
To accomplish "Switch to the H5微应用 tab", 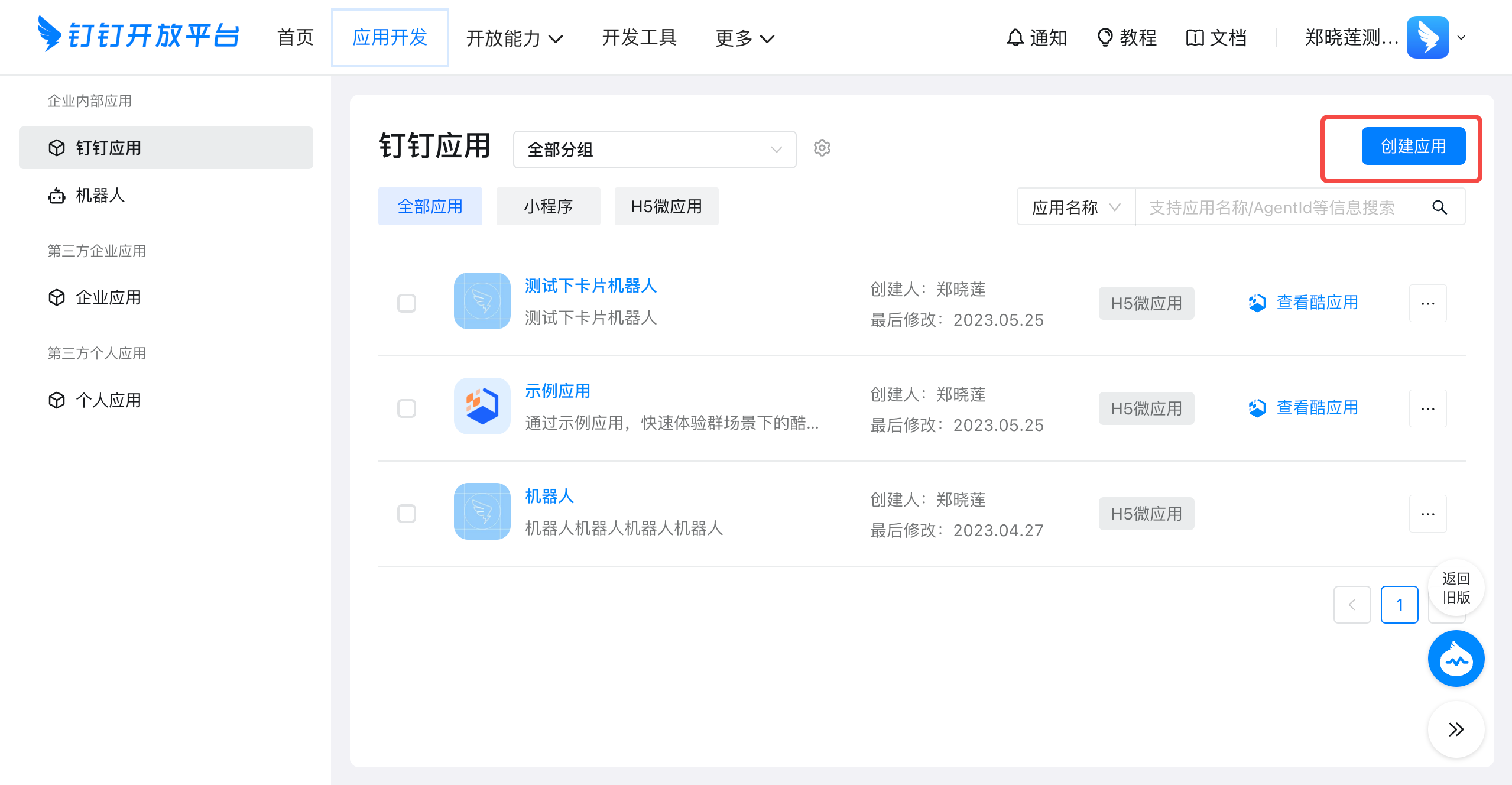I will [667, 206].
